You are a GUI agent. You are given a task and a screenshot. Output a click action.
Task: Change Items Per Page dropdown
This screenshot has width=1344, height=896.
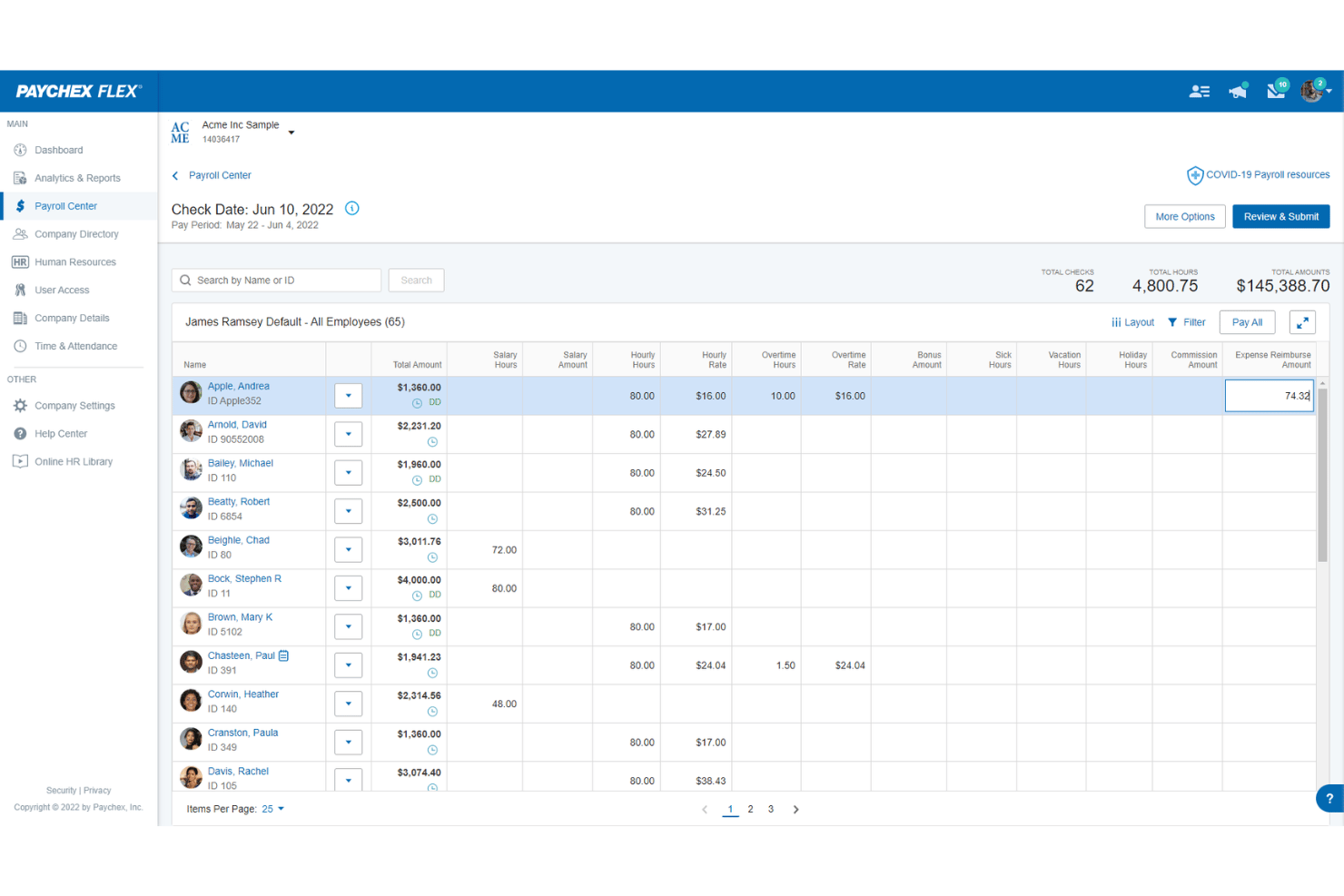coord(273,809)
